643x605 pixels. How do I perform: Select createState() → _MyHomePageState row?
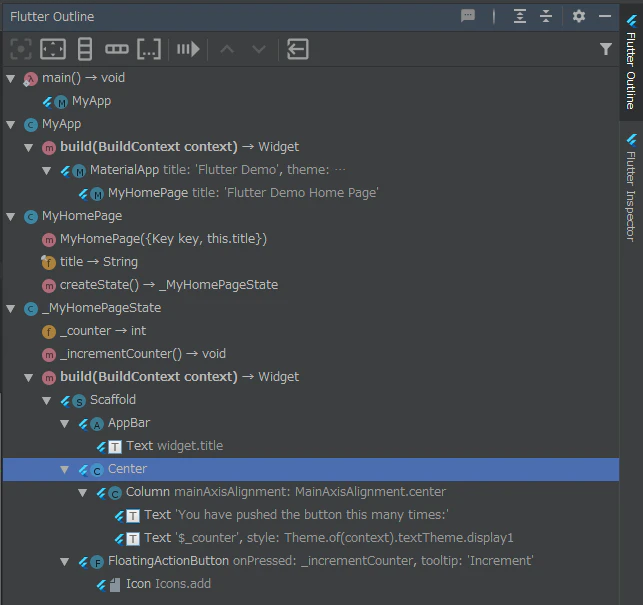[x=310, y=285]
